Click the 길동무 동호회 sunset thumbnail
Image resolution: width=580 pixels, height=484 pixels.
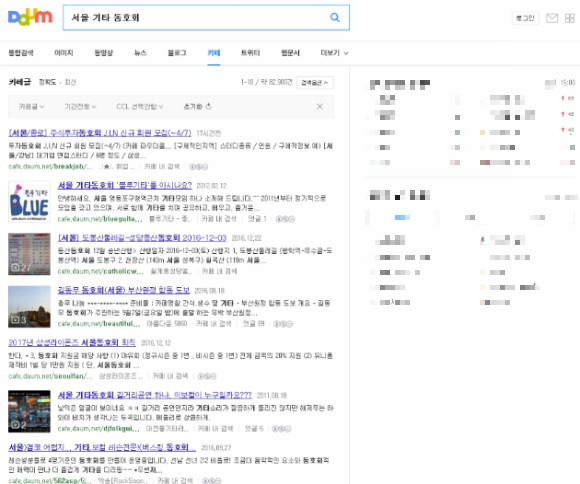[29, 307]
